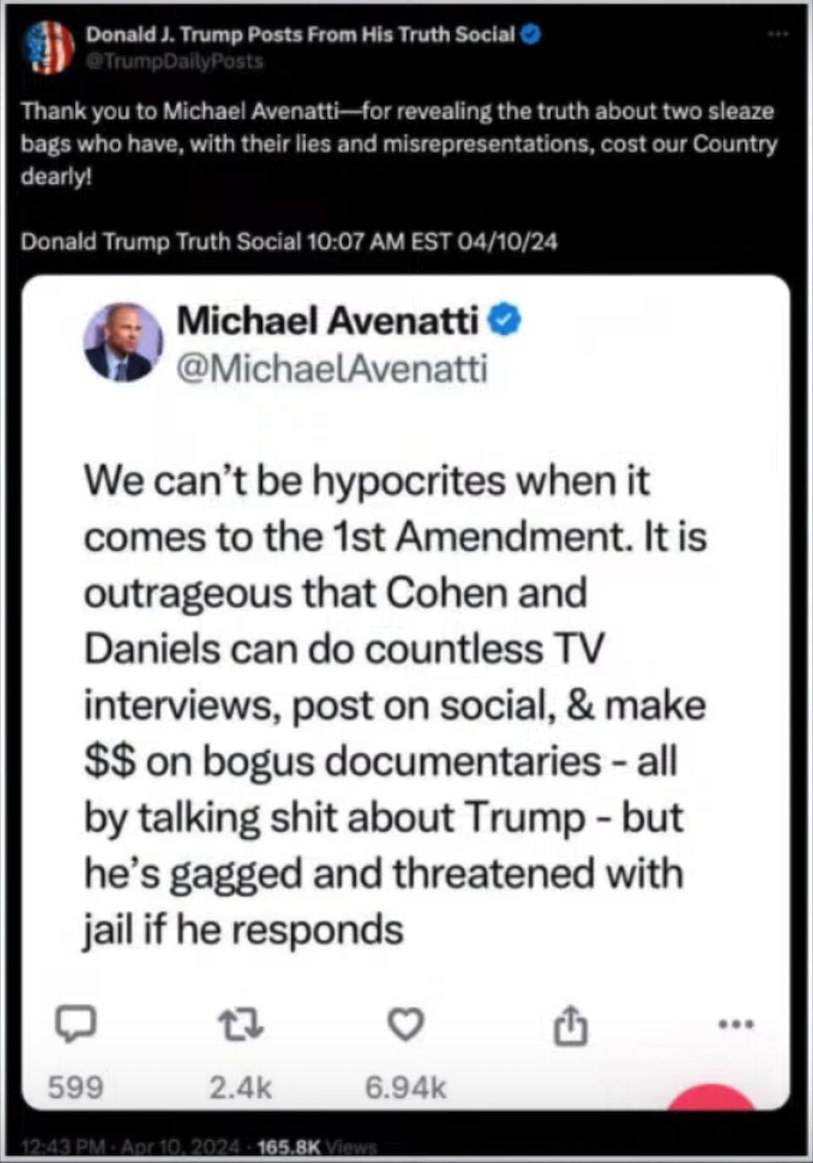This screenshot has width=813, height=1163.
Task: Click verified badge beside Trump Posts account
Action: pyautogui.click(x=530, y=34)
